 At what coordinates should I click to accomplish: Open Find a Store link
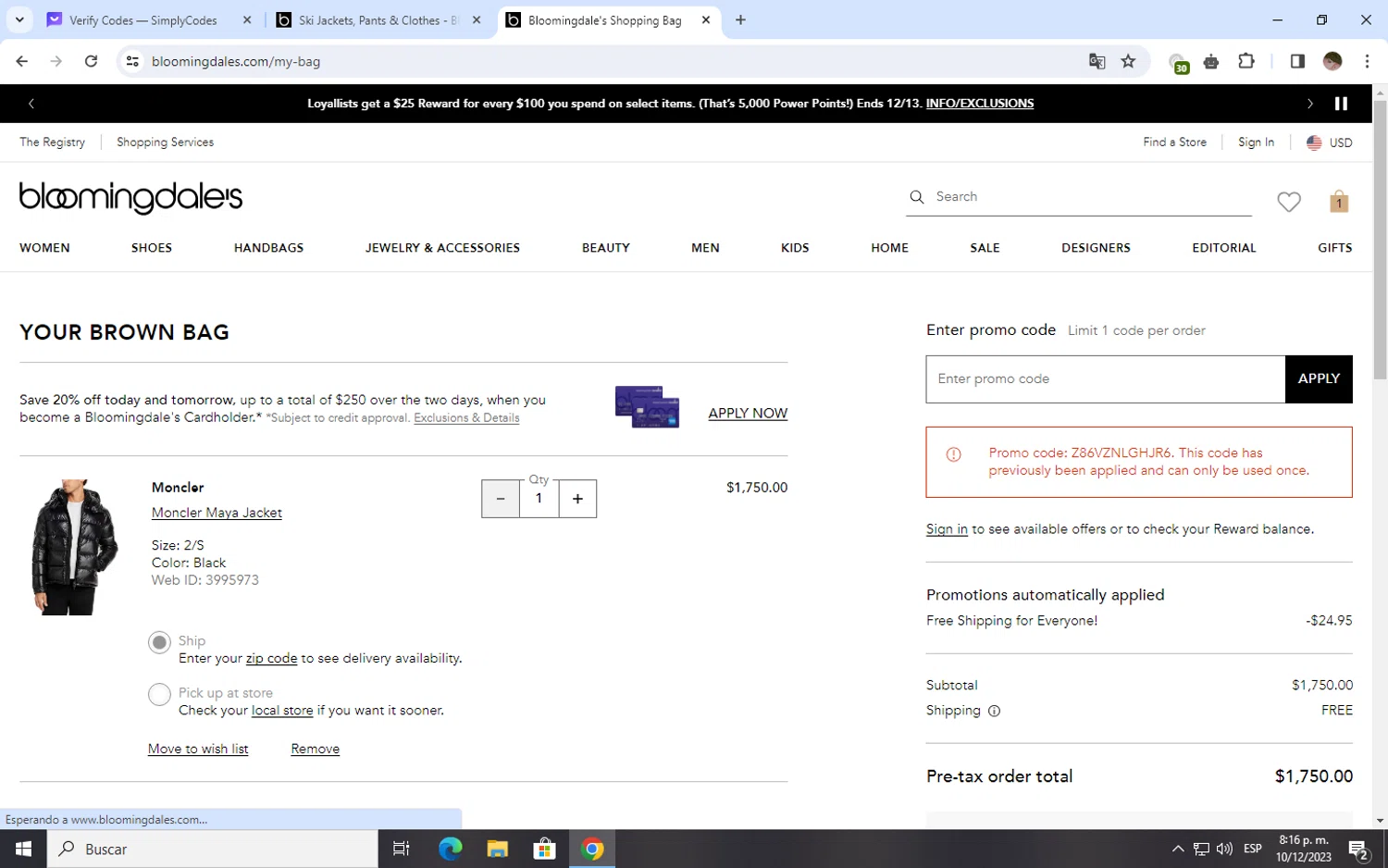[x=1174, y=143]
